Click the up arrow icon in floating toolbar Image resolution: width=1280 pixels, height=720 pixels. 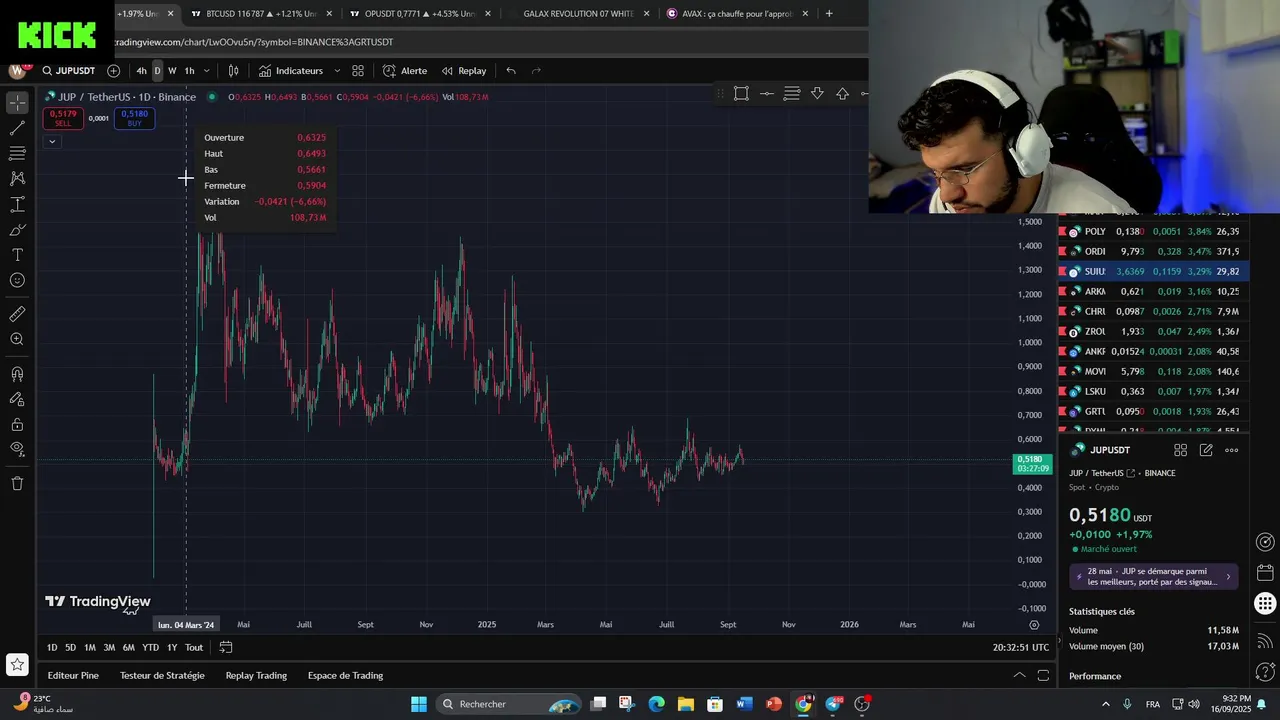[843, 94]
